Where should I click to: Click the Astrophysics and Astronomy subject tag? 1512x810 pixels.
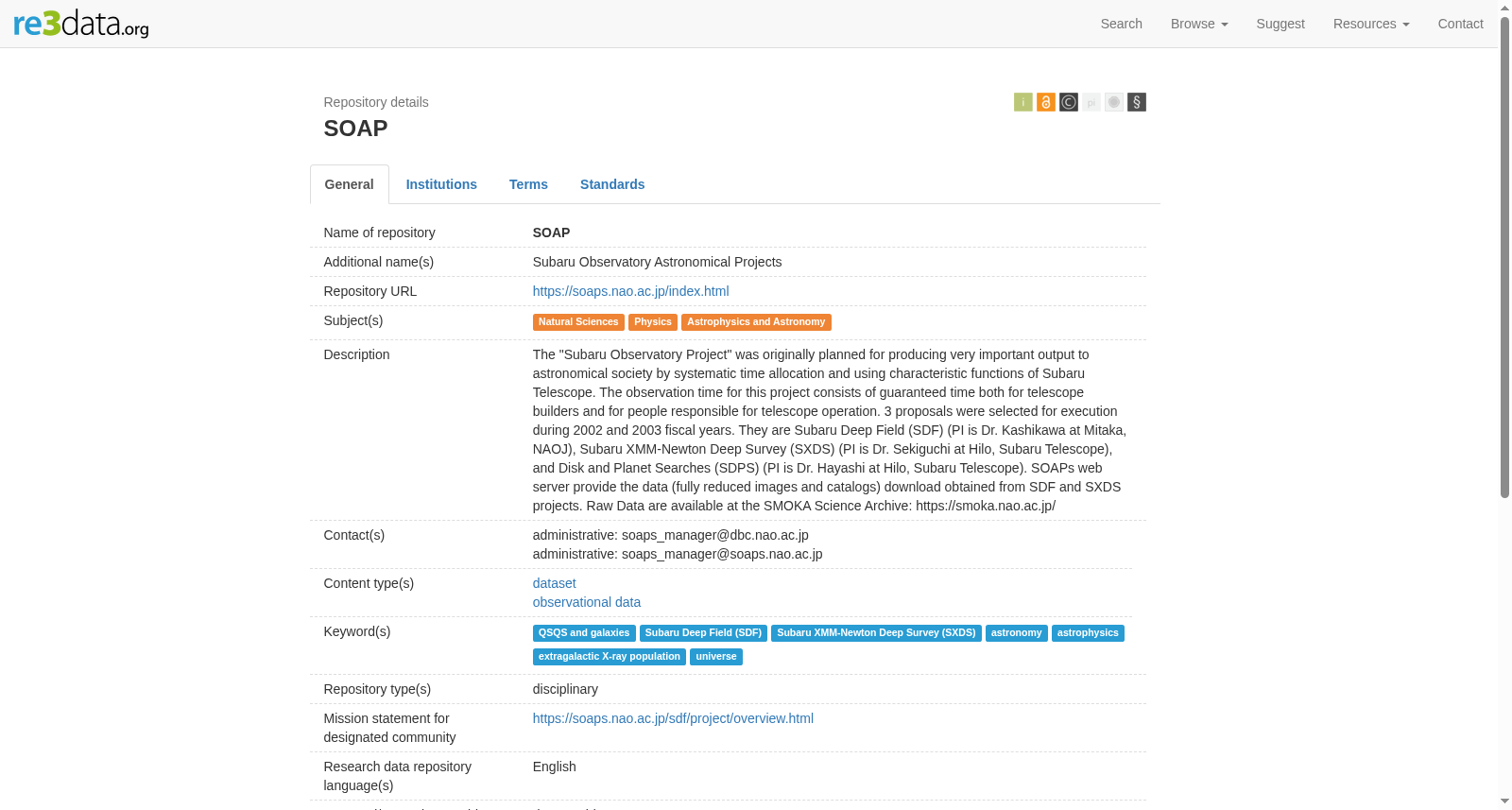756,322
